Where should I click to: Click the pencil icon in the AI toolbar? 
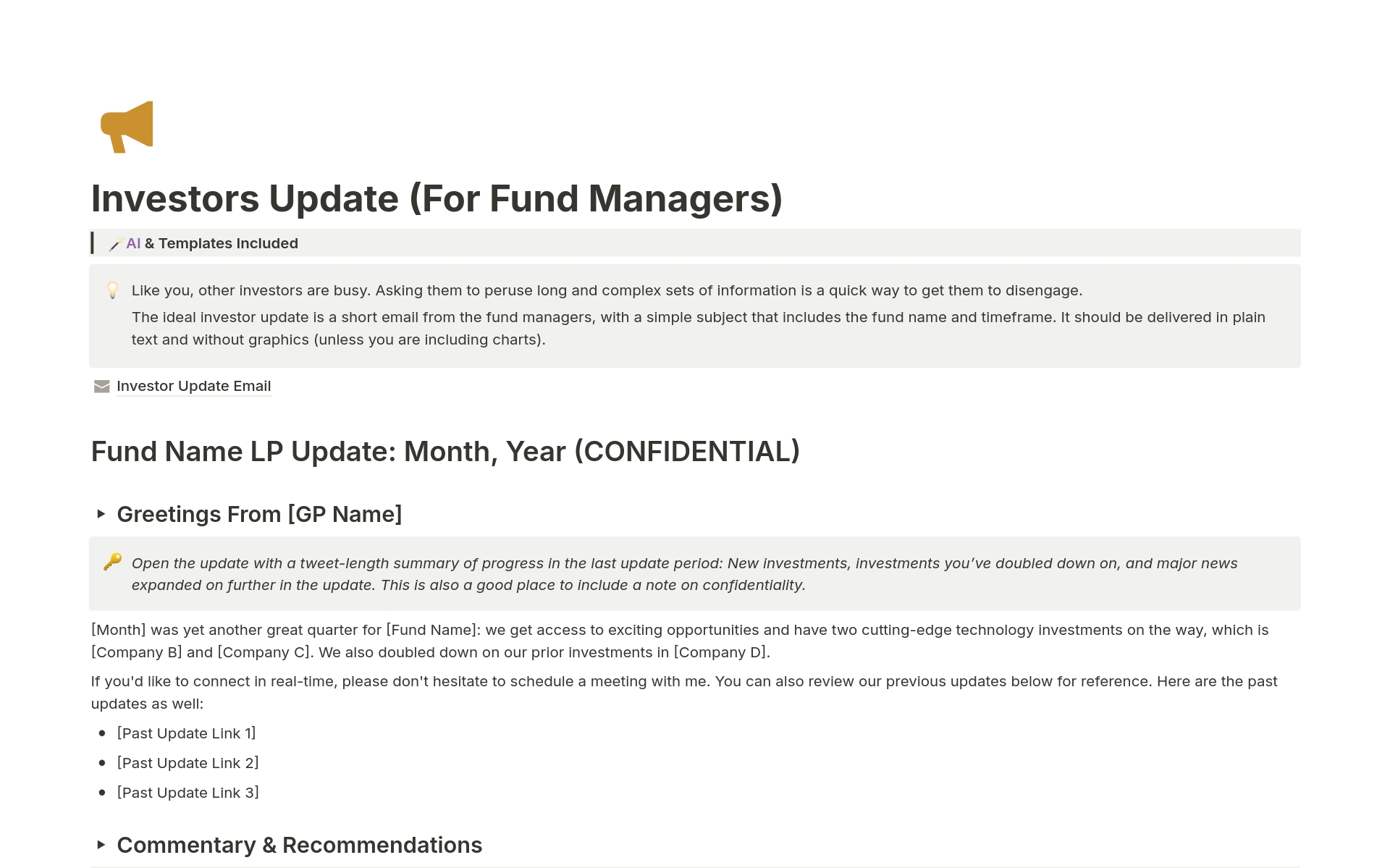(115, 243)
